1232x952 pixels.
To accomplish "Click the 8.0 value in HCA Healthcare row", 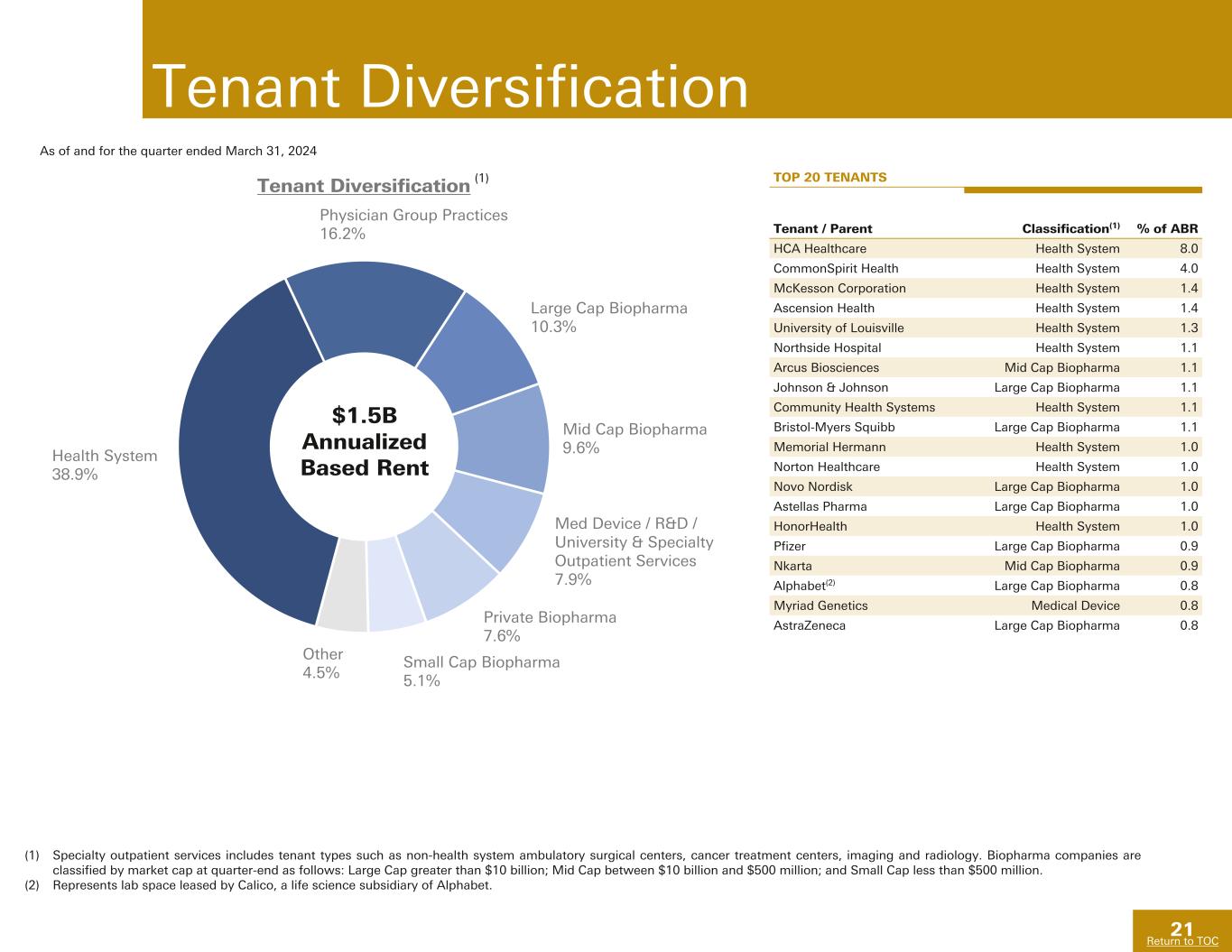I will (x=1190, y=248).
